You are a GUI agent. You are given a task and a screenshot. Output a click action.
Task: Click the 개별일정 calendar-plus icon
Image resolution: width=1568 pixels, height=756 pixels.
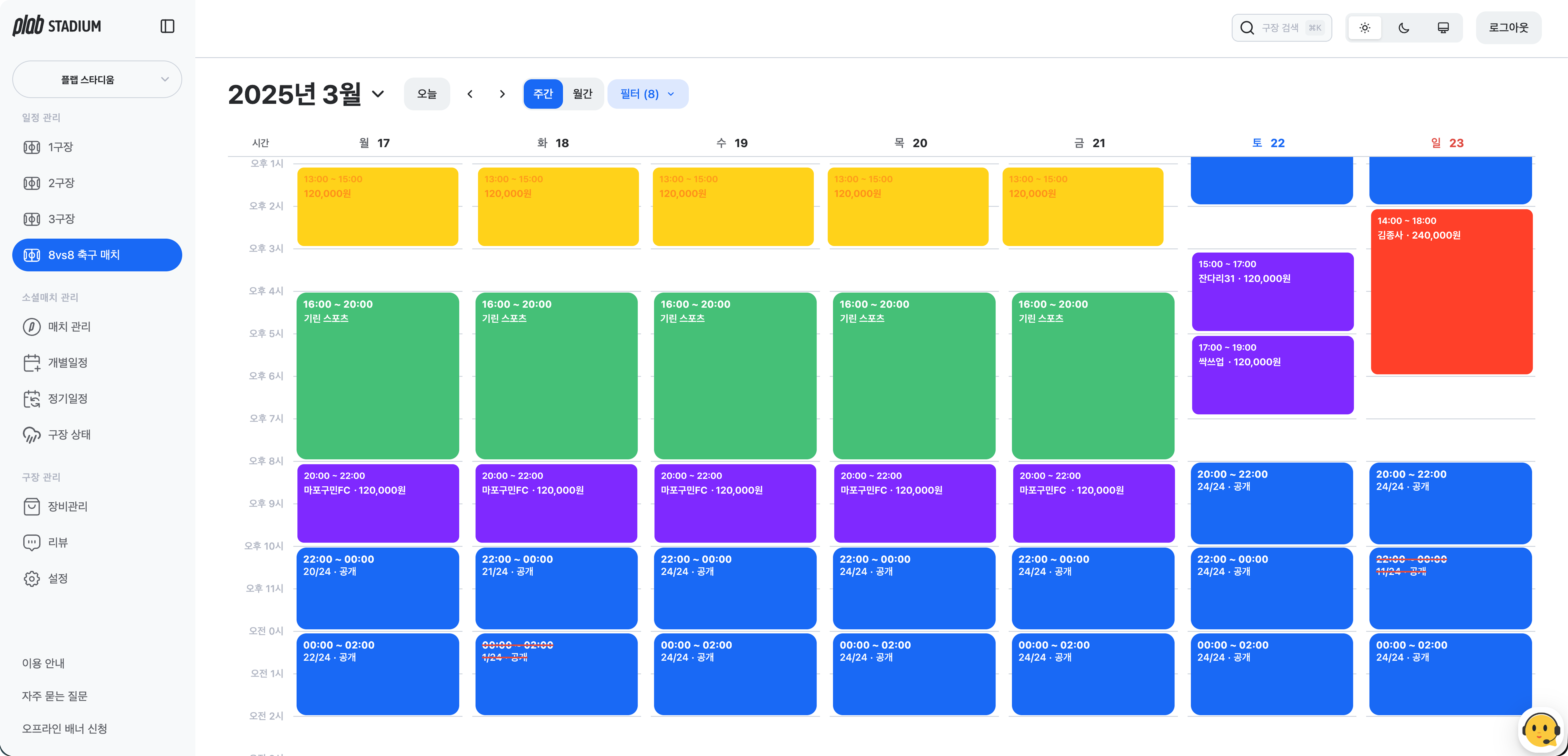click(x=32, y=363)
